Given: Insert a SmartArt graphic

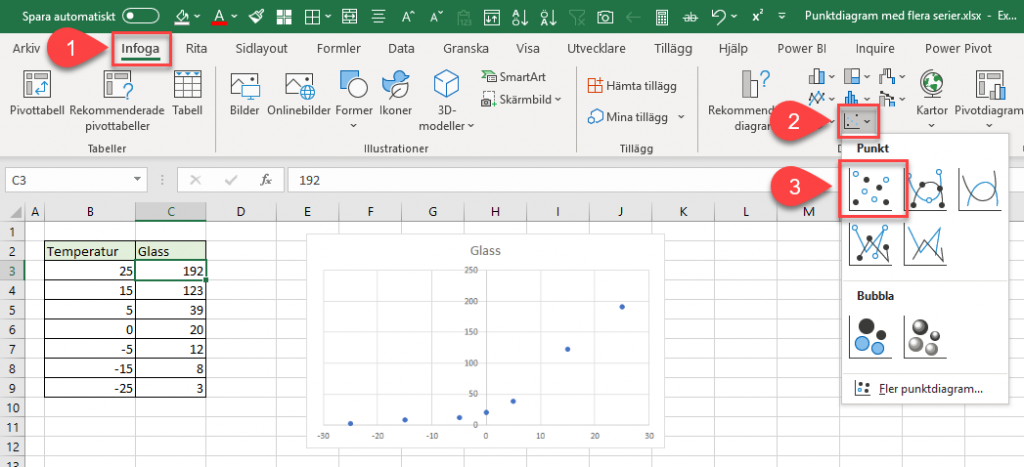Looking at the screenshot, I should pyautogui.click(x=513, y=76).
